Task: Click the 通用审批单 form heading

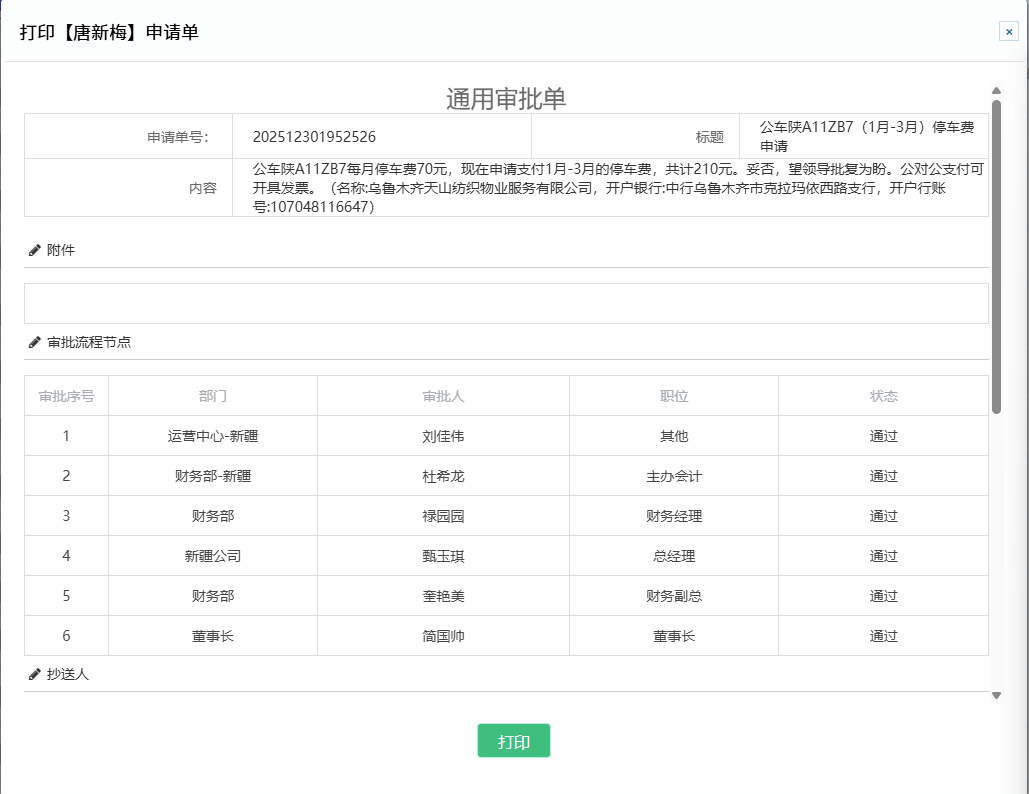Action: [x=506, y=98]
